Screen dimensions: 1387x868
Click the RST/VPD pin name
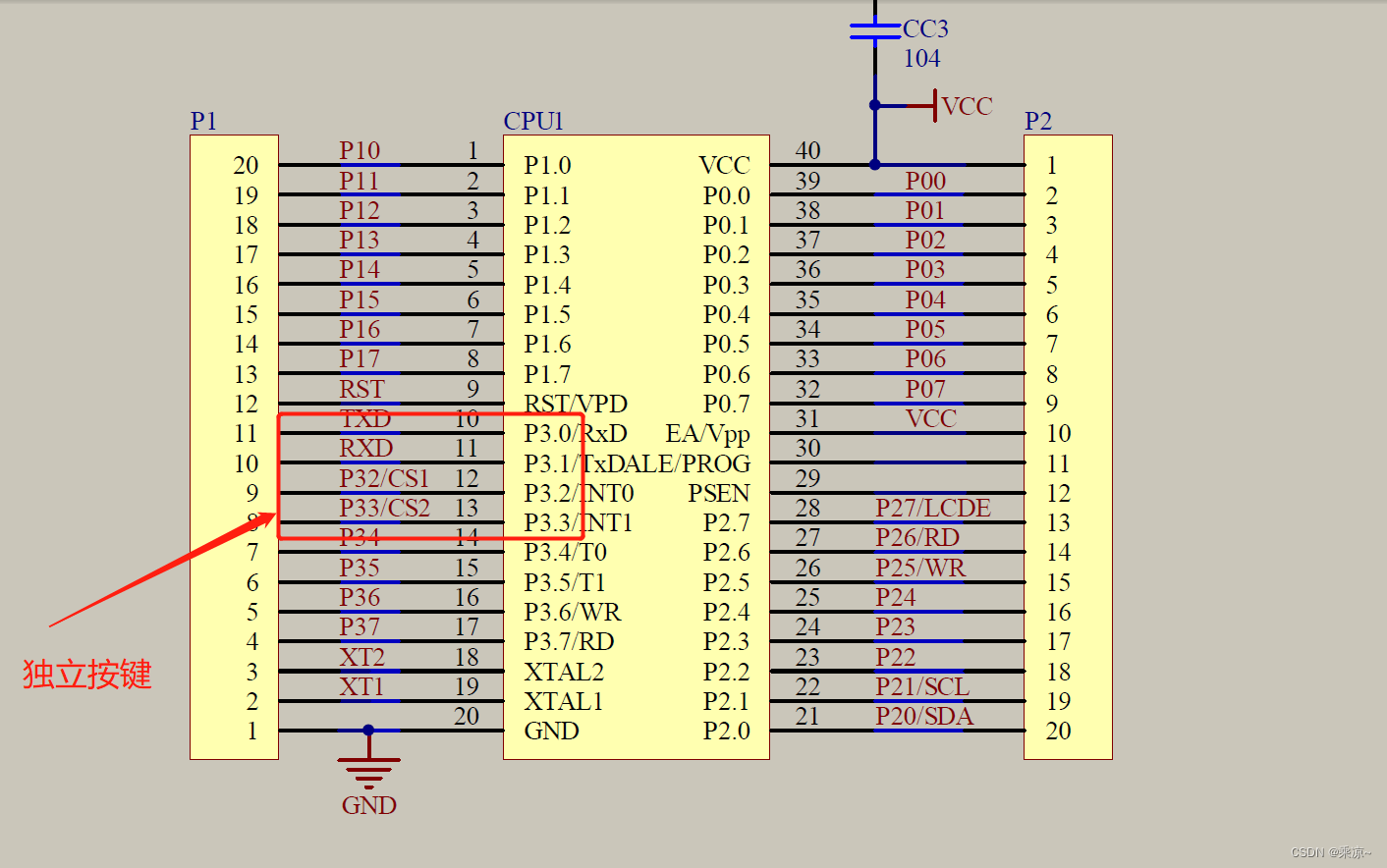576,404
